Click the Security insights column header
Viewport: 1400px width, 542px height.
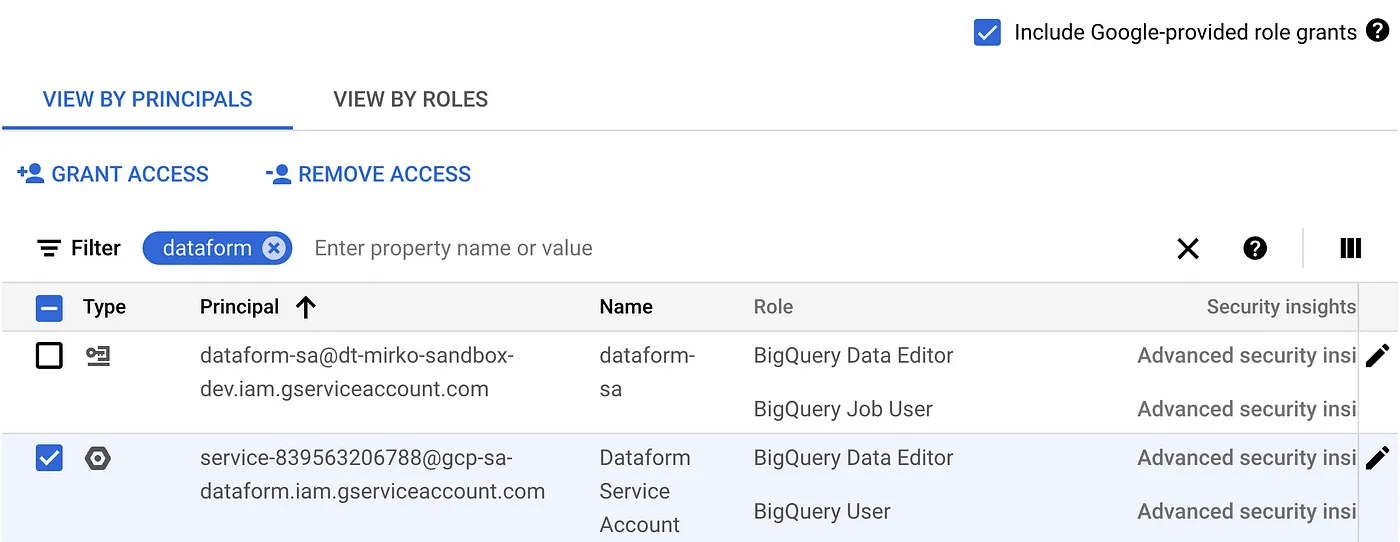coord(1281,307)
